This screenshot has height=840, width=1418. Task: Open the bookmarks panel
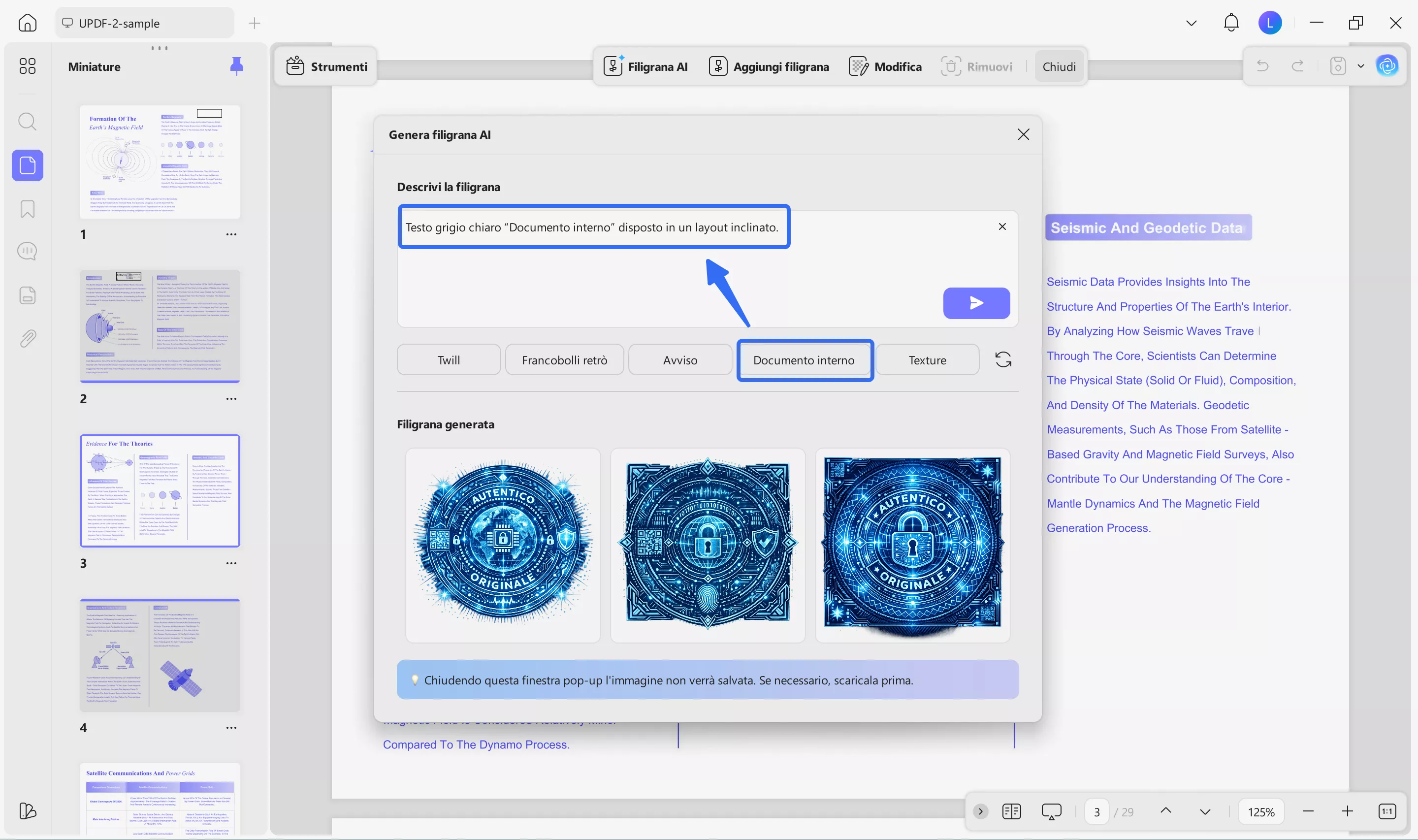[27, 209]
